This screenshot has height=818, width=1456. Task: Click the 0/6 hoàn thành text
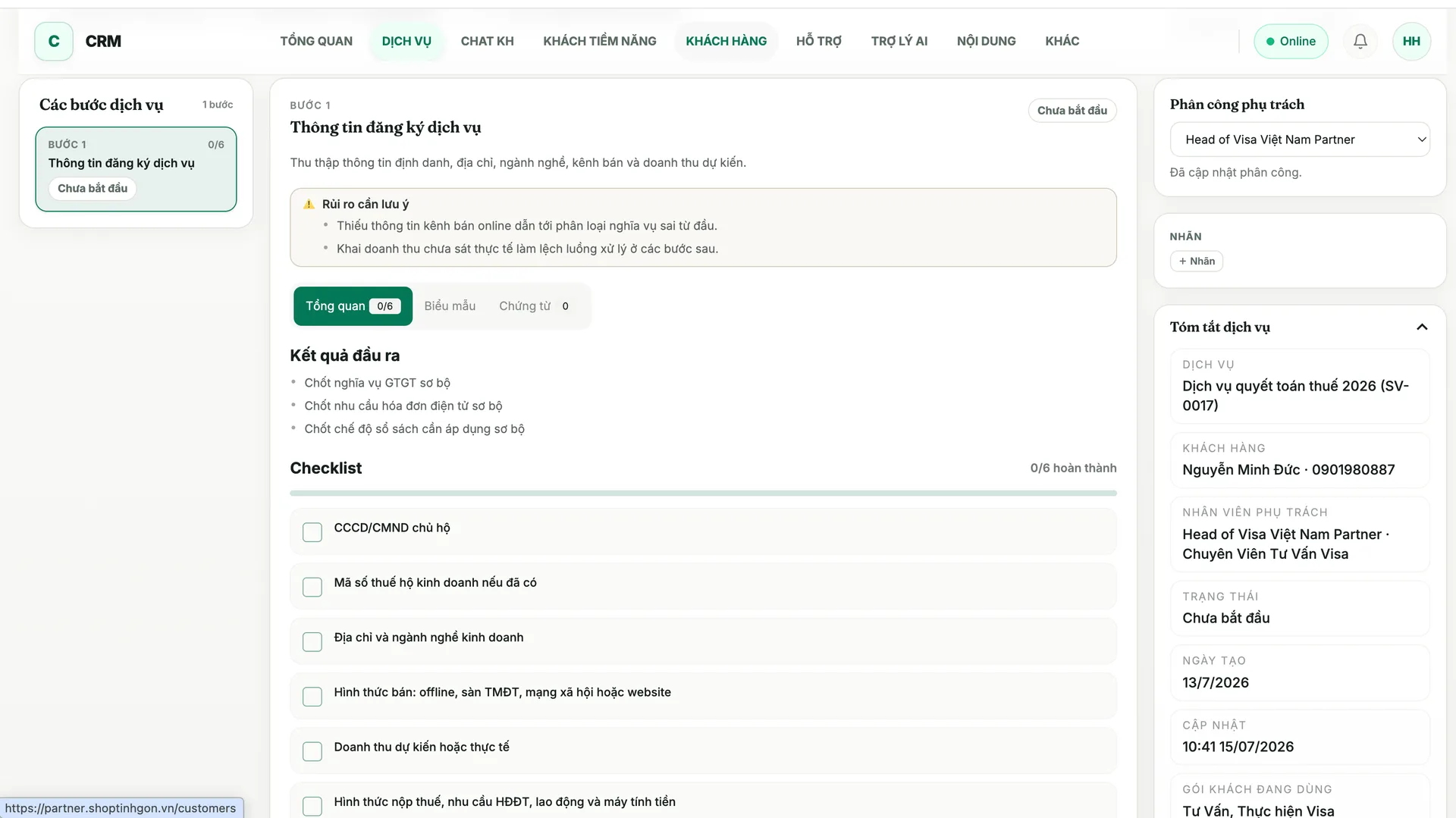click(x=1073, y=468)
